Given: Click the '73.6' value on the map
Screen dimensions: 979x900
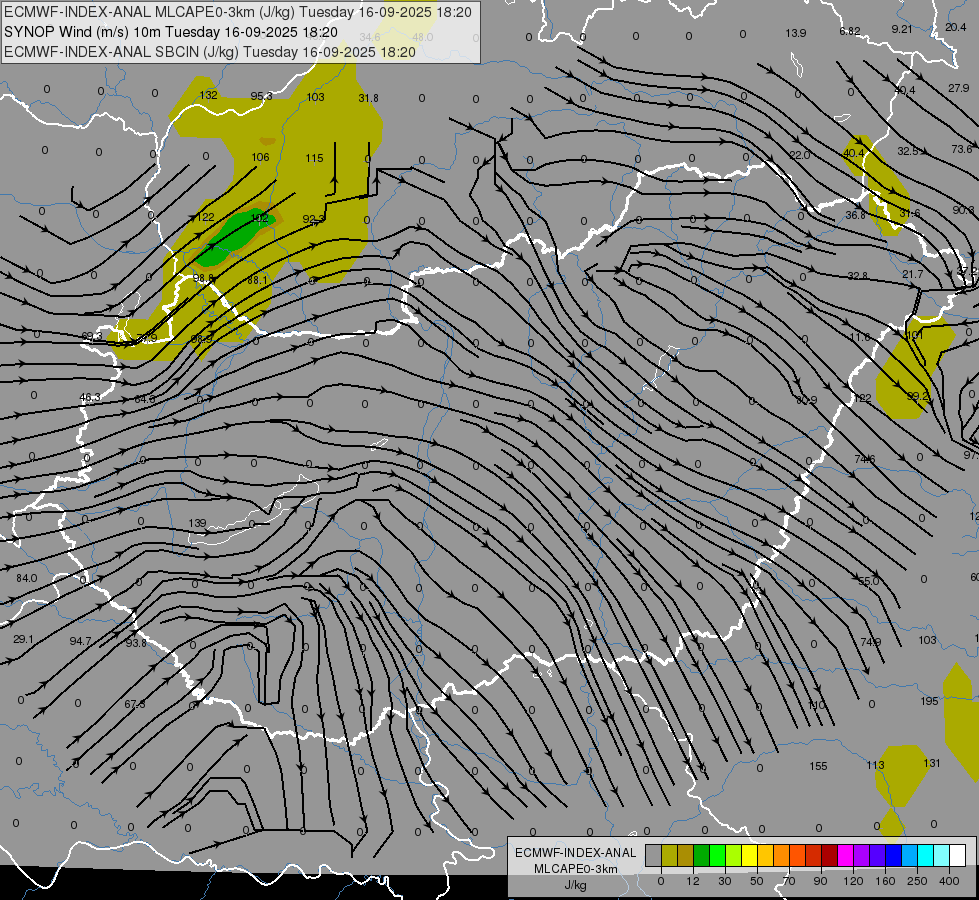Looking at the screenshot, I should coord(962,149).
